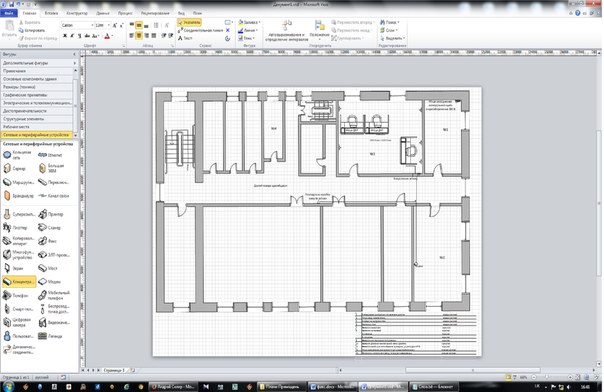This screenshot has width=604, height=392.
Task: Open the Основные компоненты здания stencil
Action: (37, 79)
